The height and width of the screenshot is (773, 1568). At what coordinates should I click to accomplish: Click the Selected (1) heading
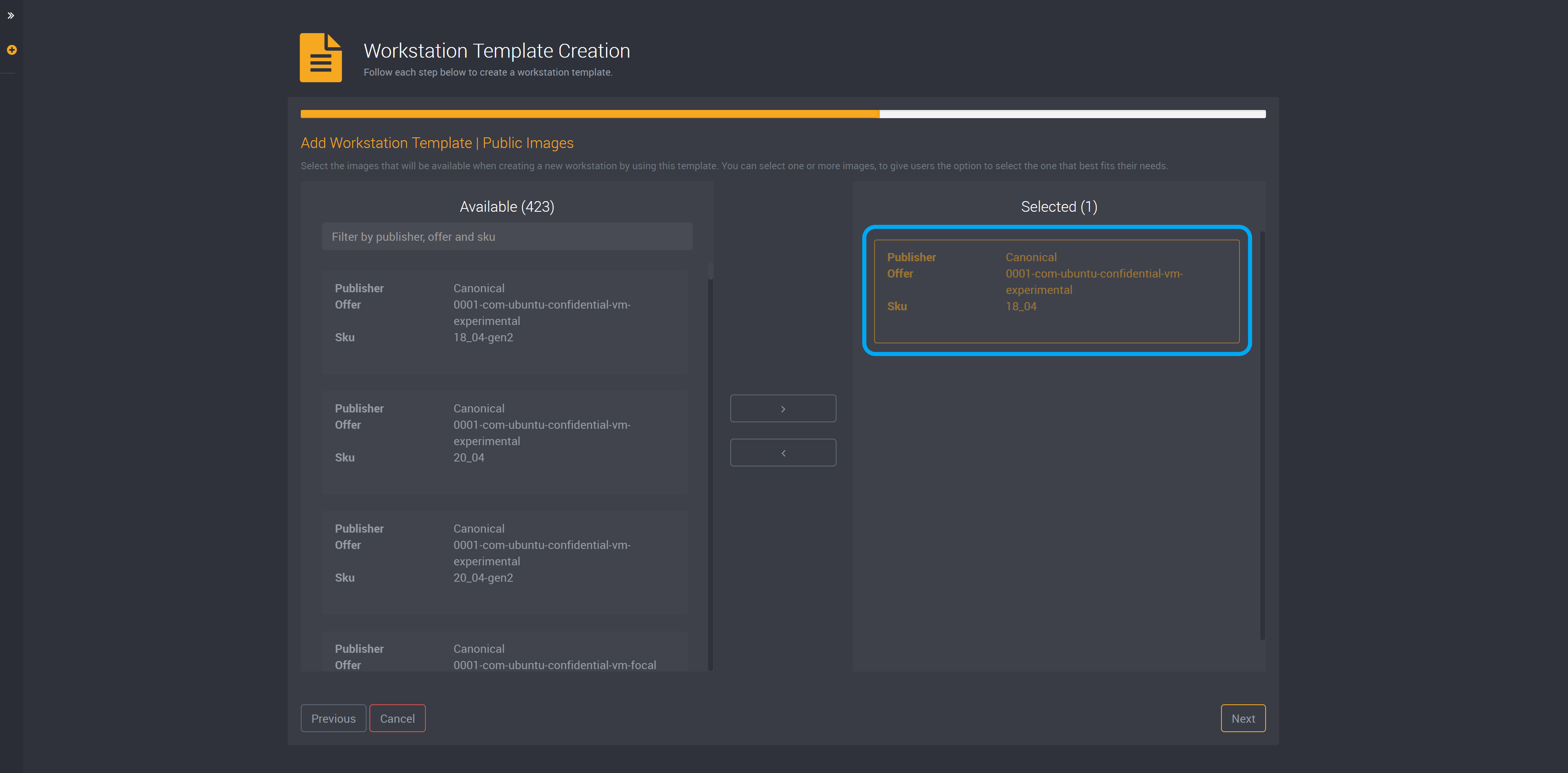pos(1059,207)
